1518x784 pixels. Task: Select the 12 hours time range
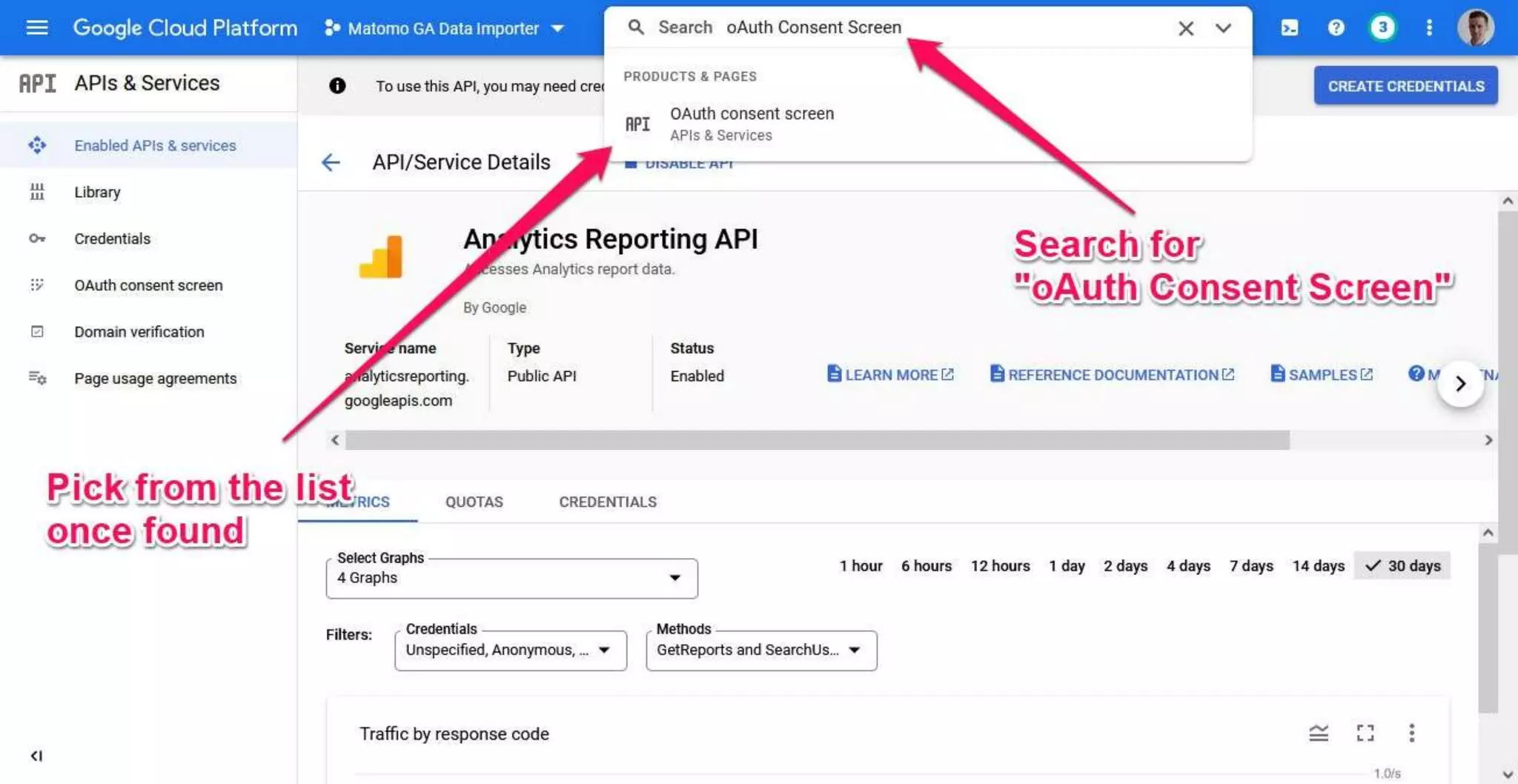[1001, 566]
